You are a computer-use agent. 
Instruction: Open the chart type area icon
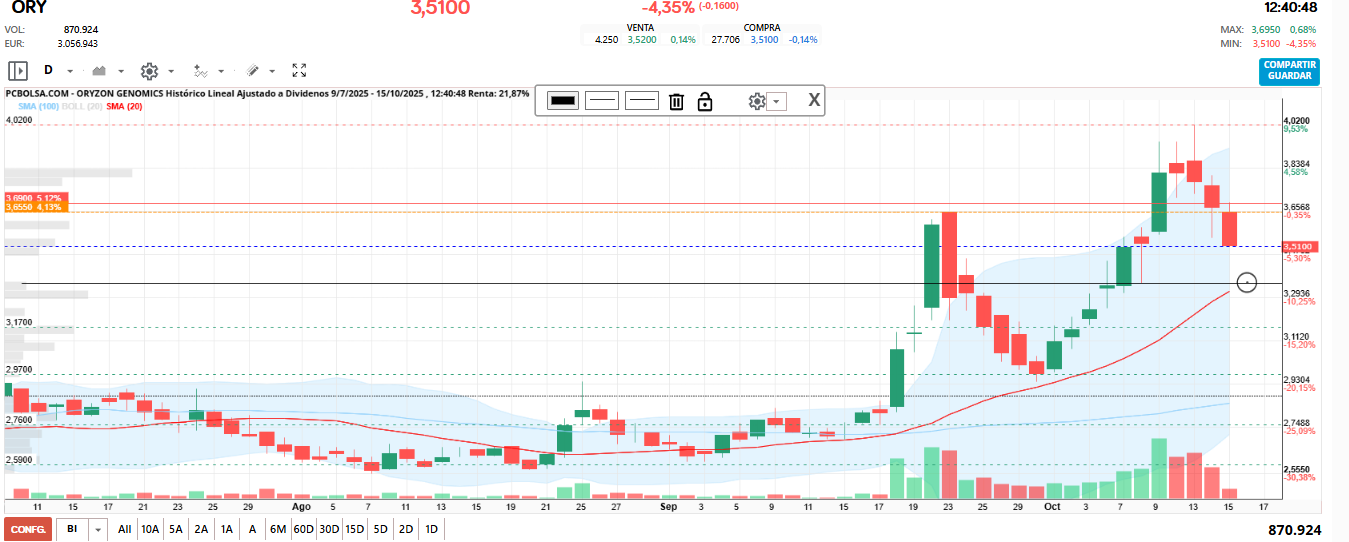tap(99, 71)
